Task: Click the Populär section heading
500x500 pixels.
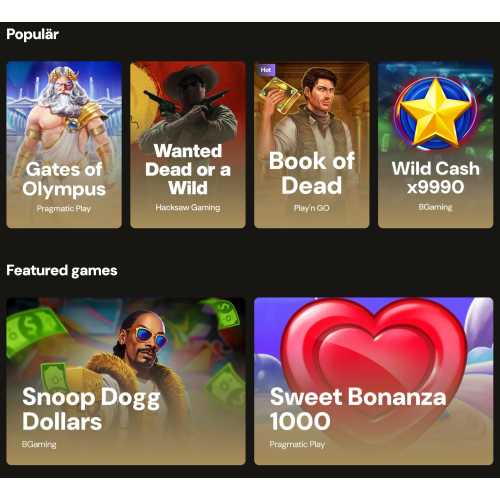Action: pyautogui.click(x=32, y=34)
